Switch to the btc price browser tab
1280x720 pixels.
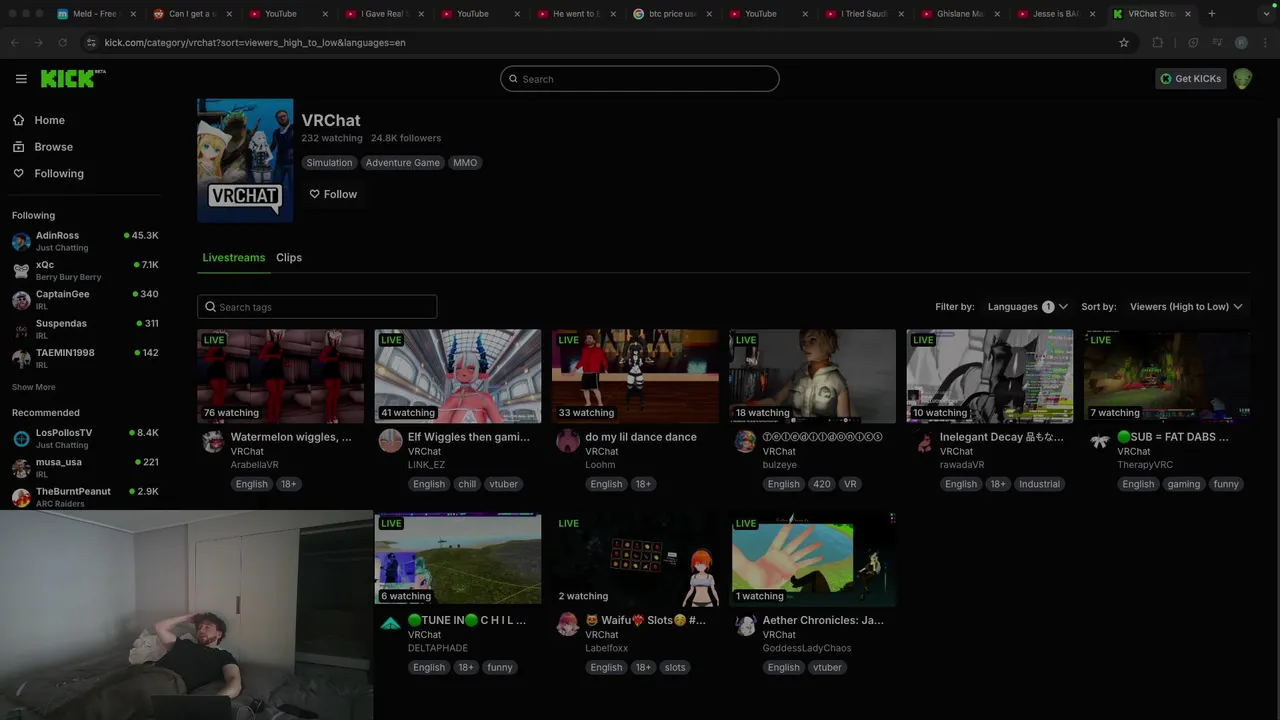pyautogui.click(x=672, y=14)
